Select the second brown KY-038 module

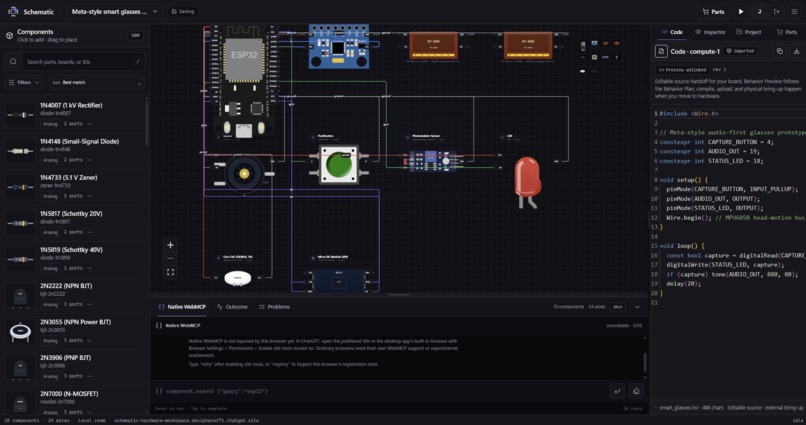pyautogui.click(x=528, y=46)
